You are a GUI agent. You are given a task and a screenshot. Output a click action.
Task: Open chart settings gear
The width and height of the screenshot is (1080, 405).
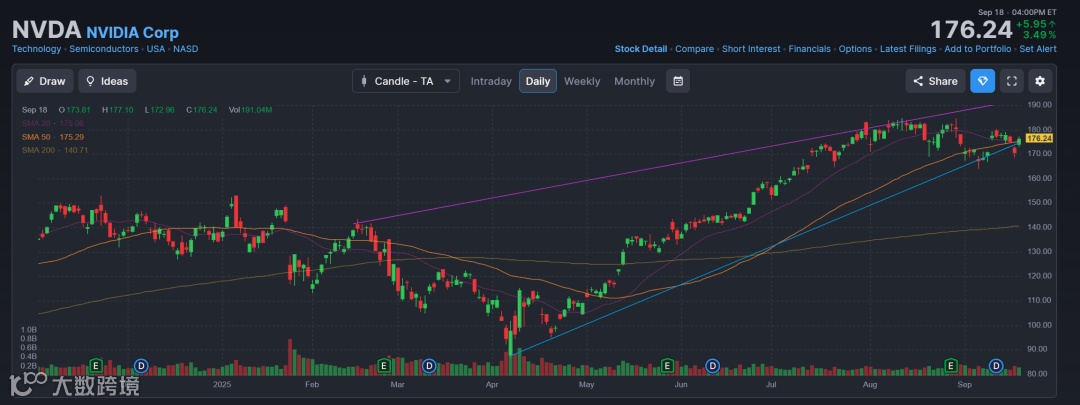click(1040, 81)
